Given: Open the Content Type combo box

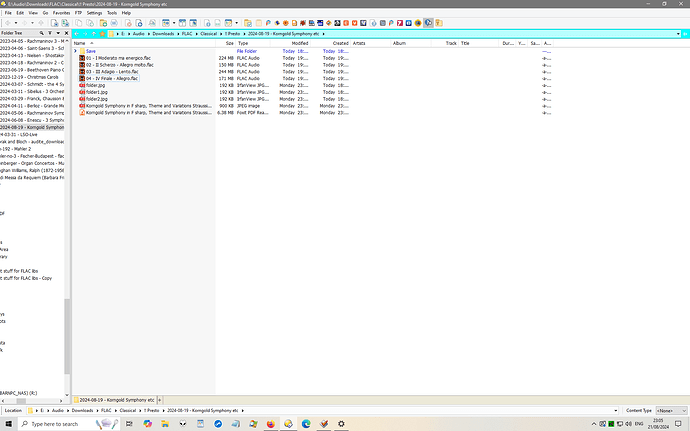Looking at the screenshot, I should [671, 410].
